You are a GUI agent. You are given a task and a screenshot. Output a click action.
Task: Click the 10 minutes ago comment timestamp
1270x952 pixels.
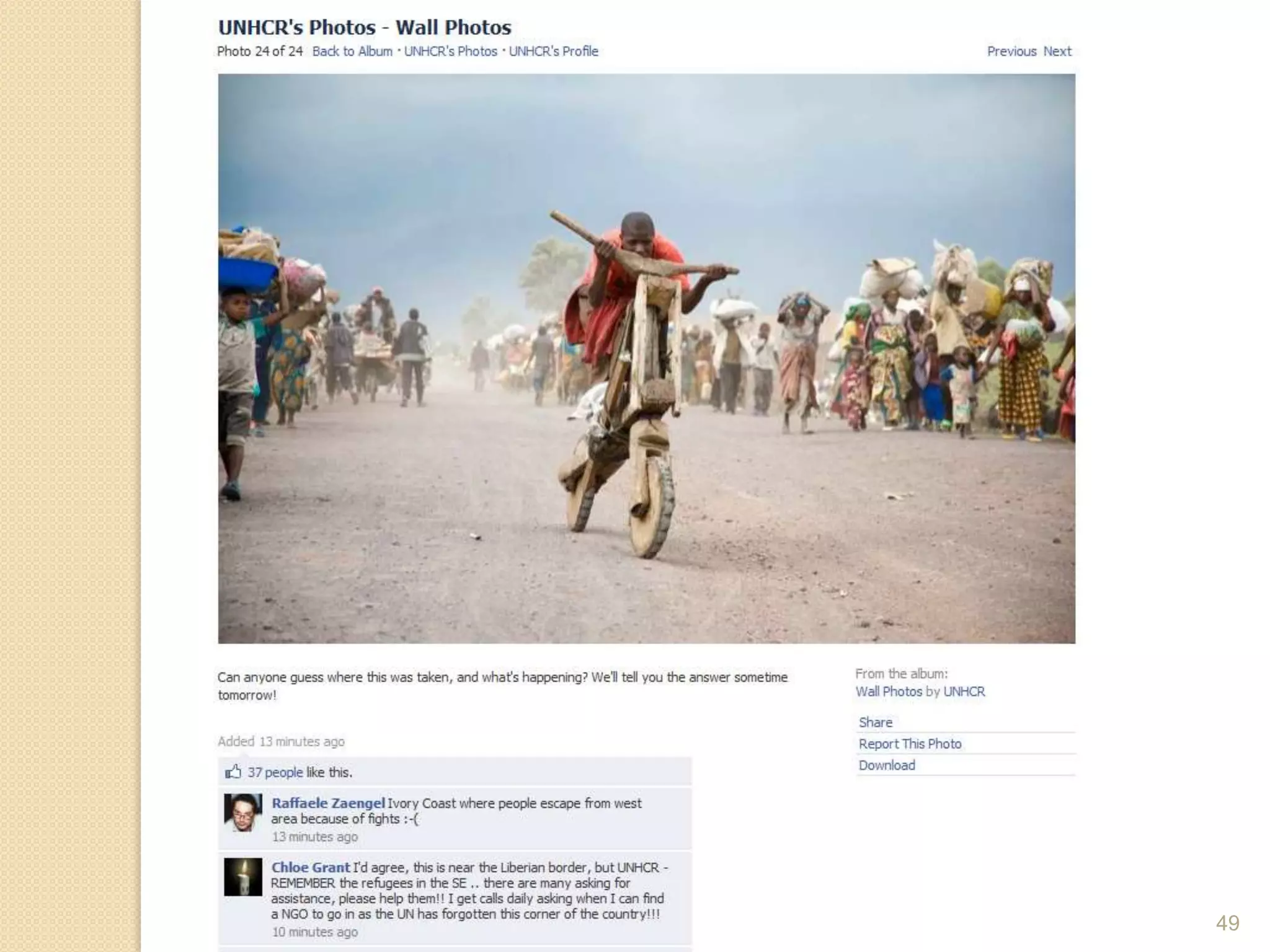click(x=315, y=932)
